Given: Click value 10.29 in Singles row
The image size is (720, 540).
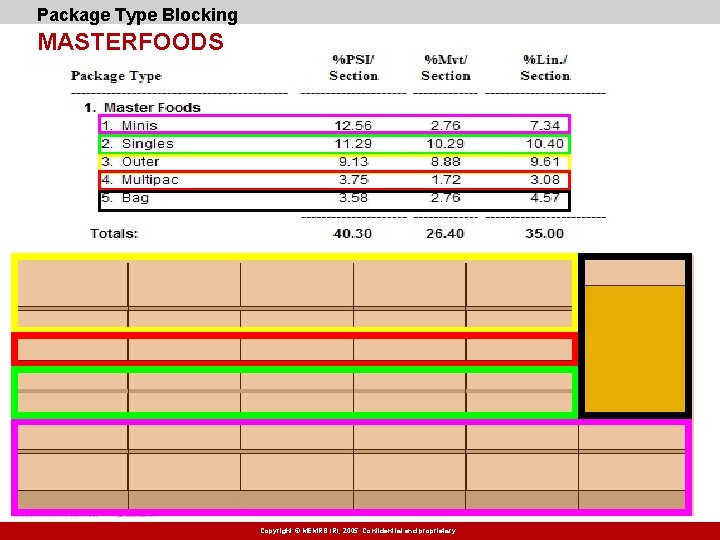Looking at the screenshot, I should (445, 144).
